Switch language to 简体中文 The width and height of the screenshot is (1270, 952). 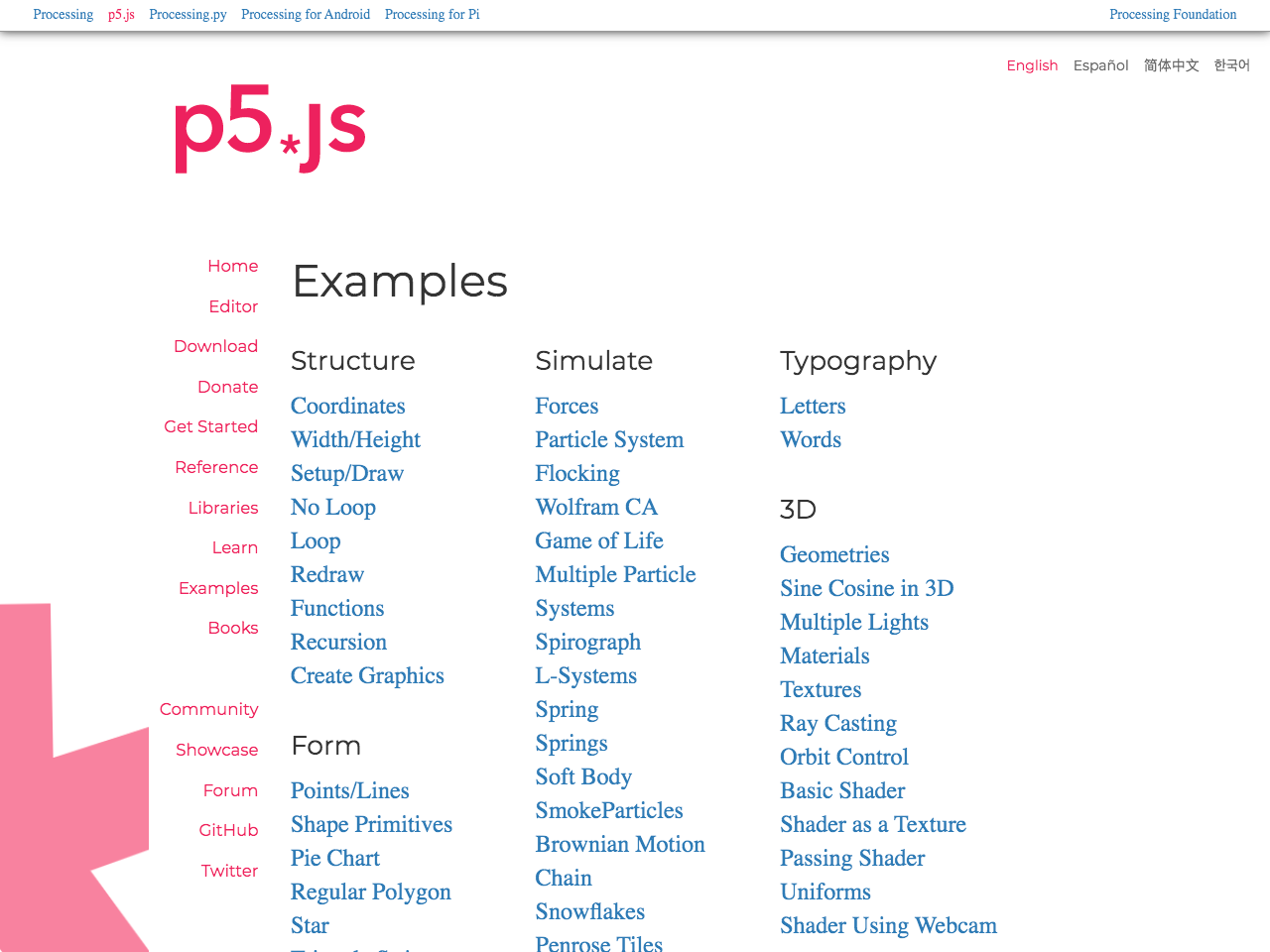point(1171,65)
